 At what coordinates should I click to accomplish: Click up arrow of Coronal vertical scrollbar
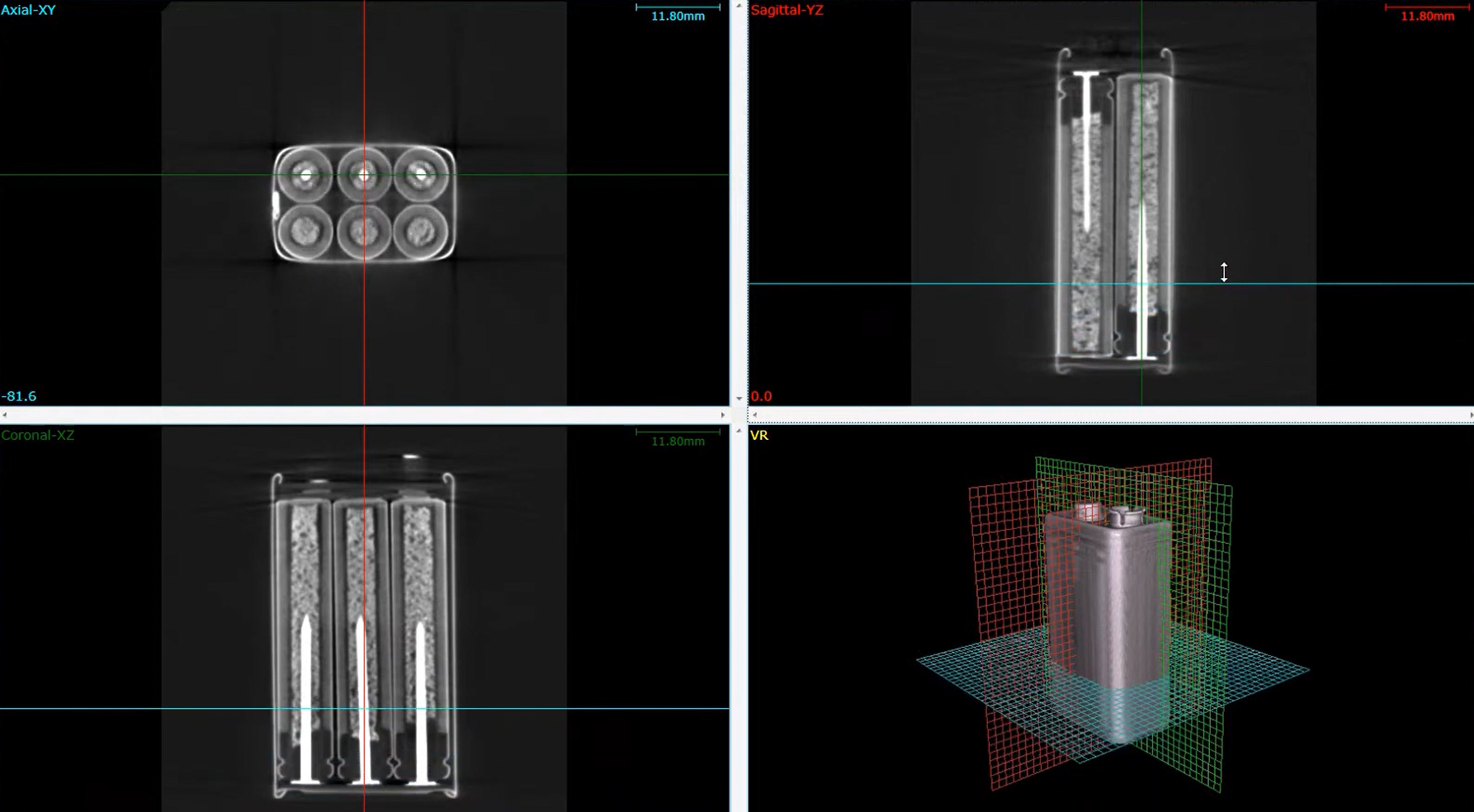(739, 430)
